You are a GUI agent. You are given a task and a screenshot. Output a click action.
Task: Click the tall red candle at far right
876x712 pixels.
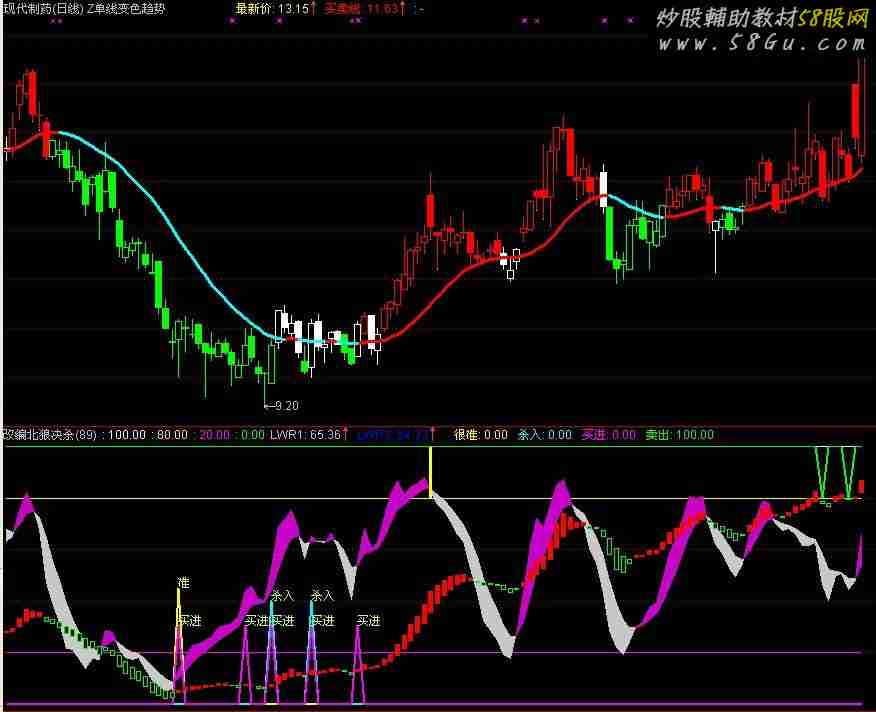point(857,110)
